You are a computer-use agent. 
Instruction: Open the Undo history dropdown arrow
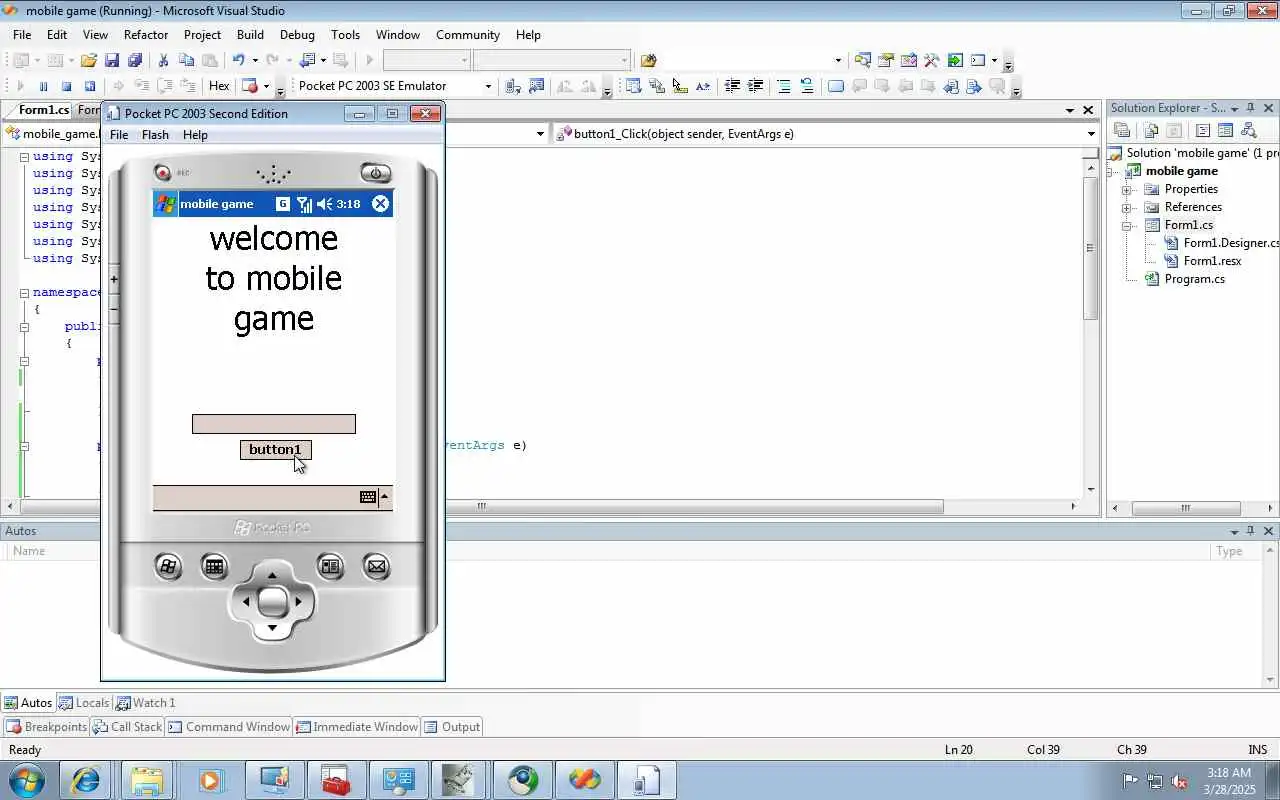coord(254,61)
